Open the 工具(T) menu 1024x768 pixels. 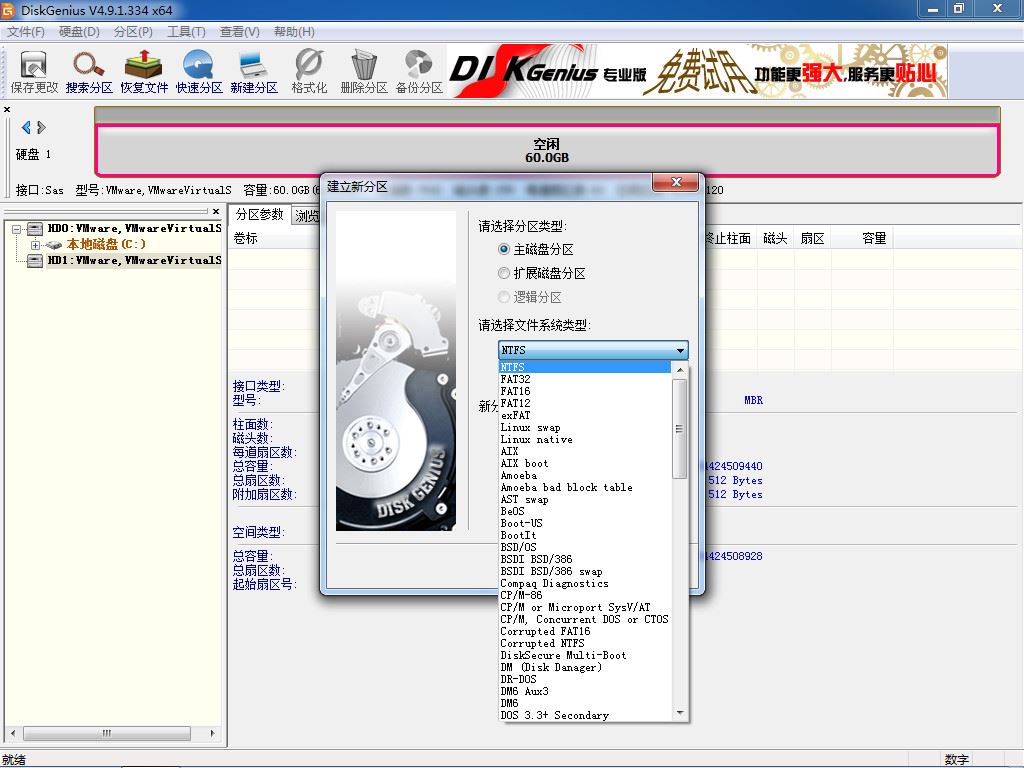[x=186, y=32]
